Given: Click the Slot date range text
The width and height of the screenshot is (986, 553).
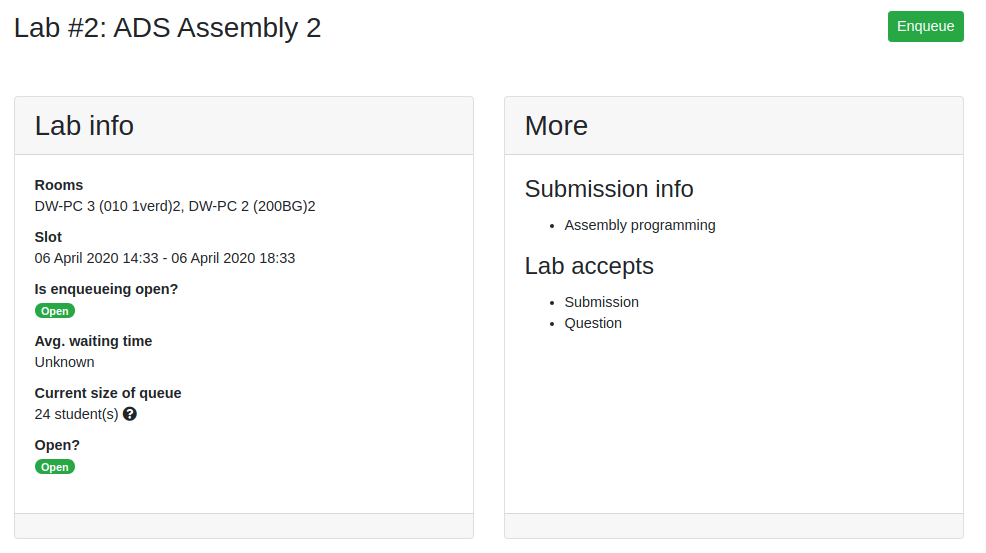Looking at the screenshot, I should click(x=165, y=258).
